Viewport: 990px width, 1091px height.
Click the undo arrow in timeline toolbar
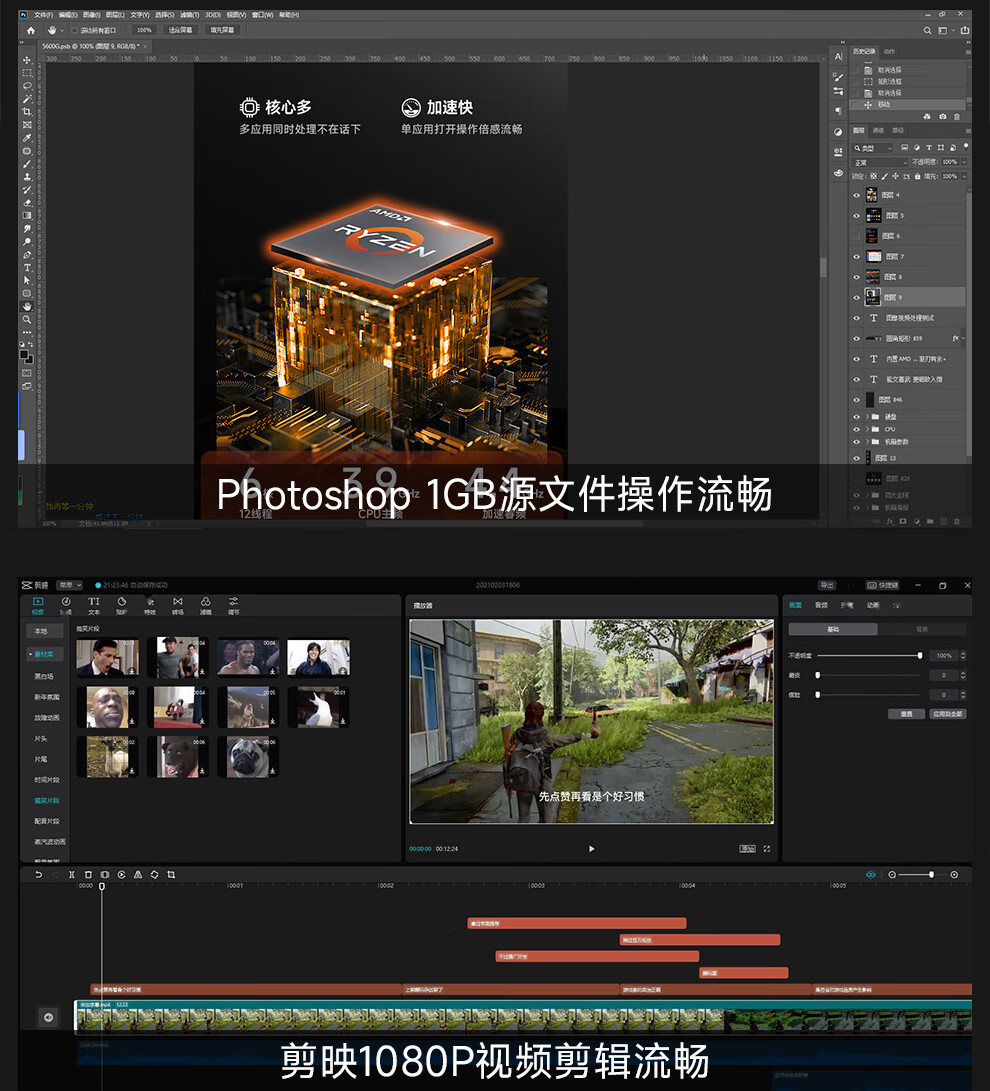coord(39,874)
